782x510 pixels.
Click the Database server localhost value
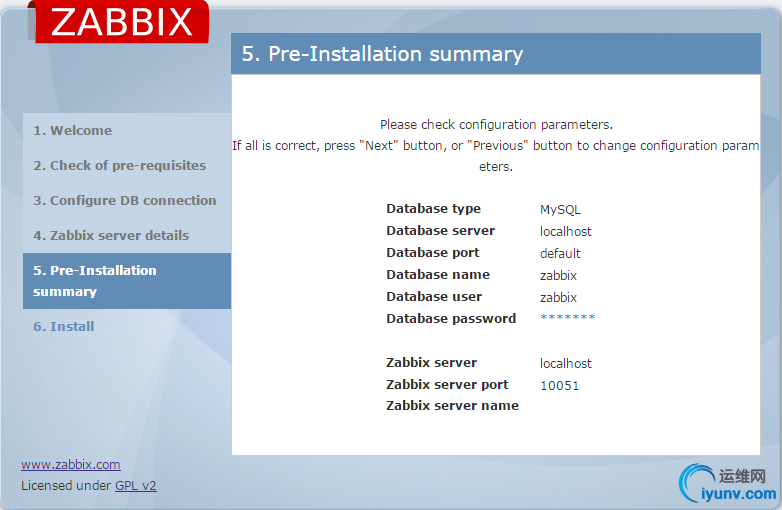tap(566, 232)
